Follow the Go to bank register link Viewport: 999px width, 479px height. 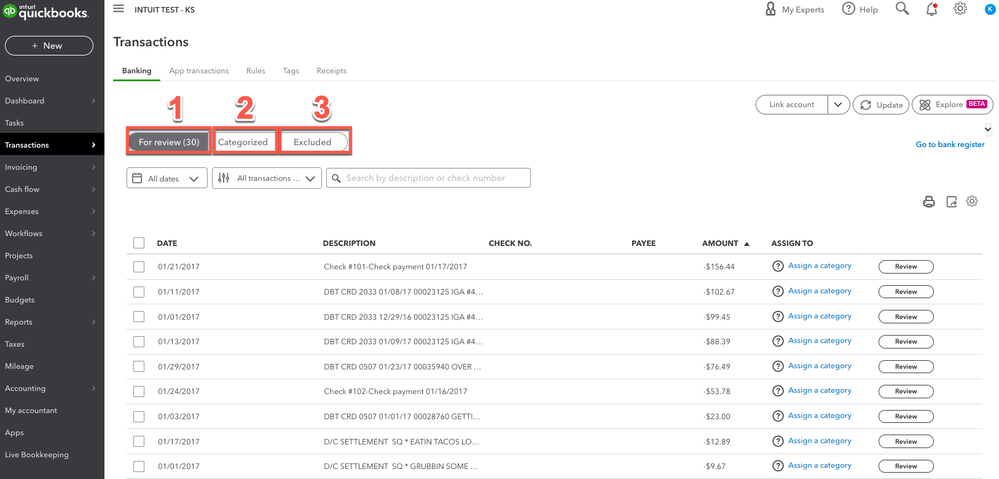(950, 145)
